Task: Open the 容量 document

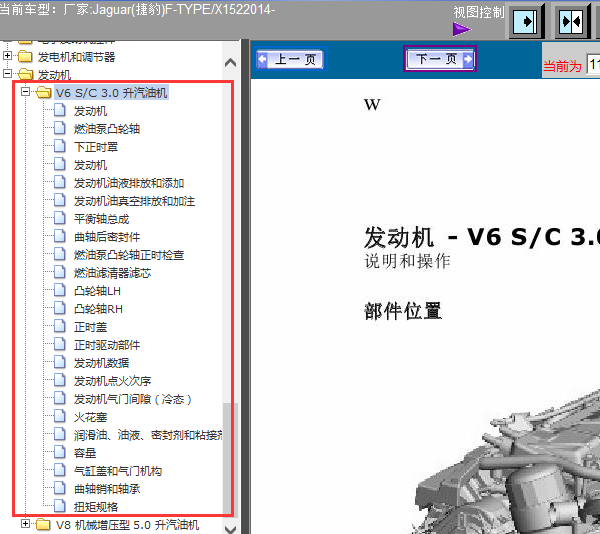Action: pos(85,453)
